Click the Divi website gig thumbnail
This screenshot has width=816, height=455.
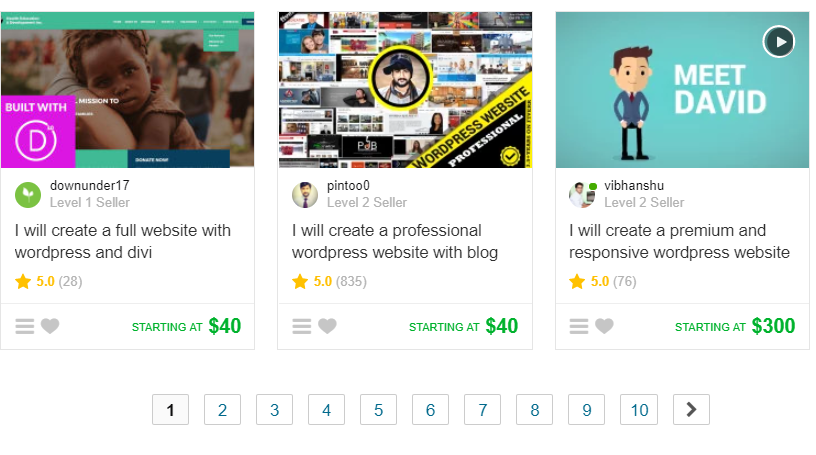[x=128, y=90]
